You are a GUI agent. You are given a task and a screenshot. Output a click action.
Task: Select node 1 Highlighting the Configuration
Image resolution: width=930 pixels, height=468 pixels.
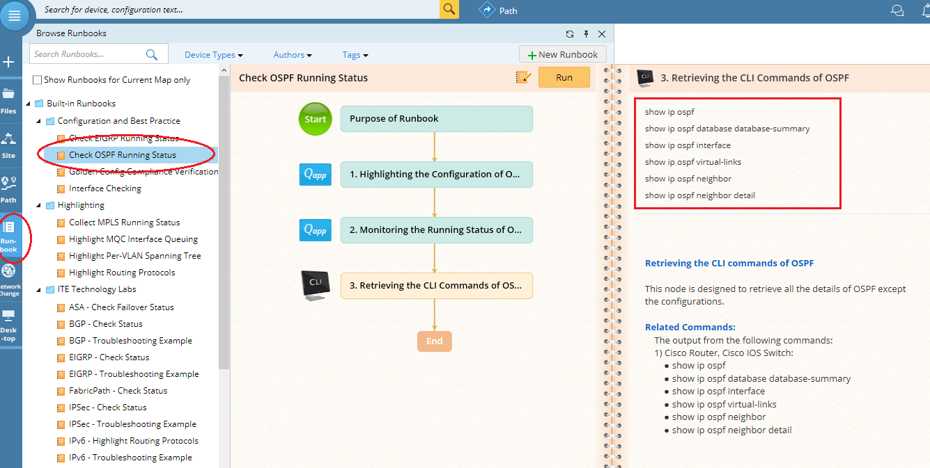(x=437, y=174)
